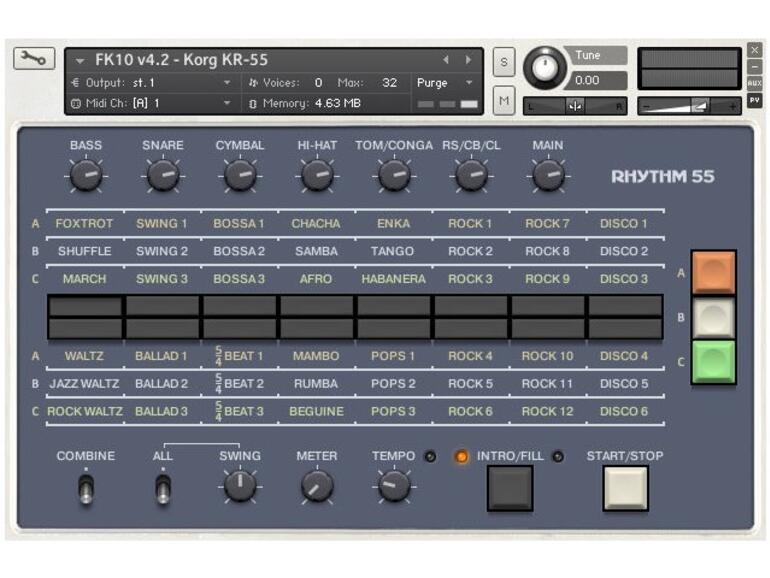Viewport: 770px width, 578px height.
Task: Click the RS/CB/CL level knob
Action: 471,175
